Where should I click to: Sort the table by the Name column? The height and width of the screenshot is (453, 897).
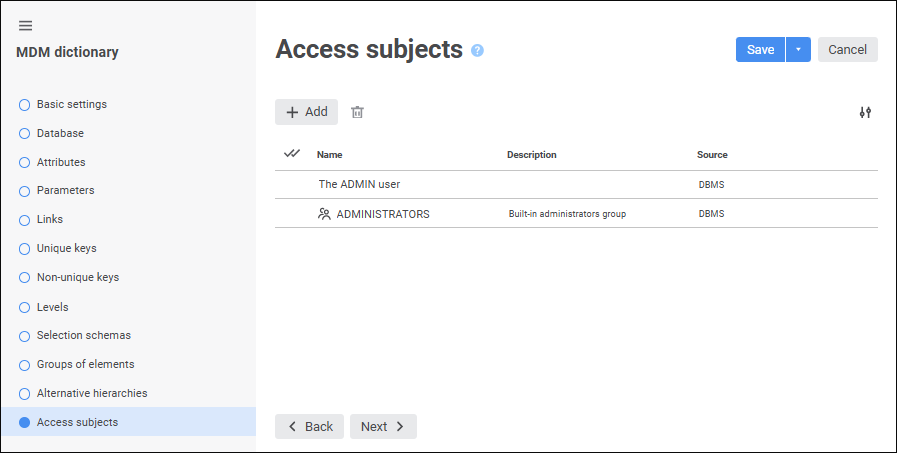tap(330, 155)
